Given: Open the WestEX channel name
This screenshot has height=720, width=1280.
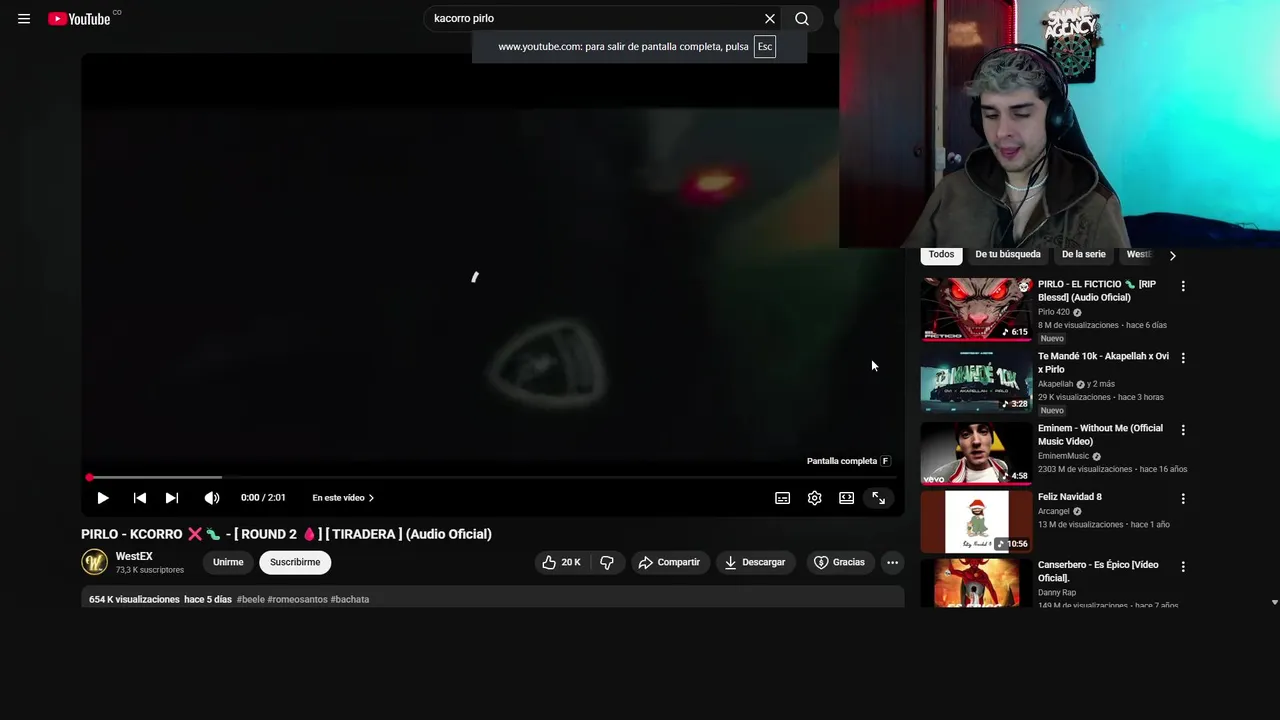Looking at the screenshot, I should (134, 556).
